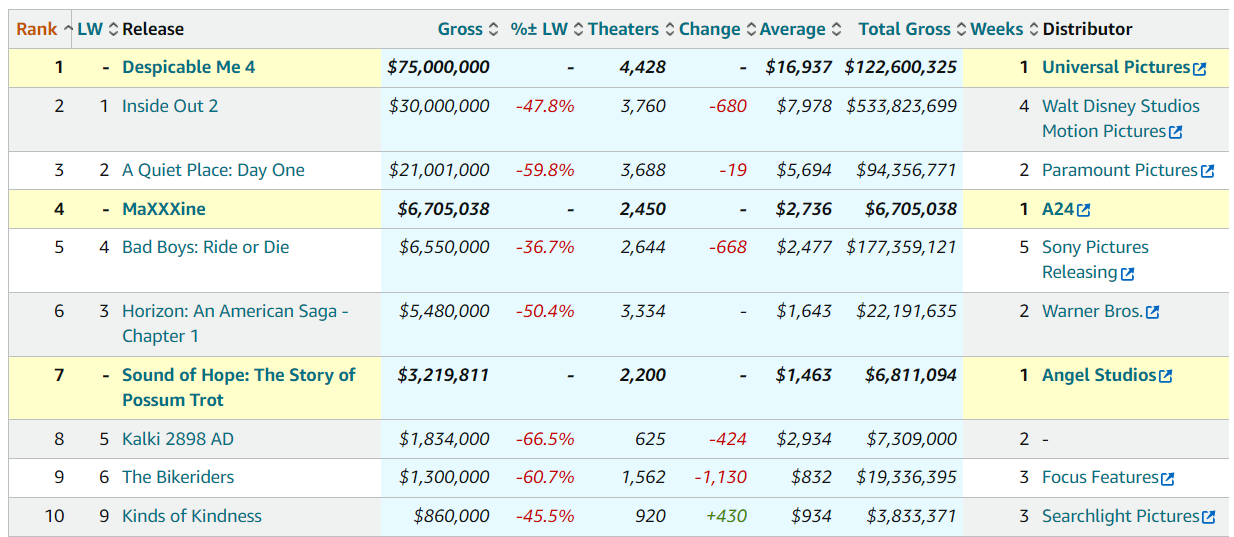1234x537 pixels.
Task: Open Kinds of Kindness release
Action: pyautogui.click(x=191, y=516)
